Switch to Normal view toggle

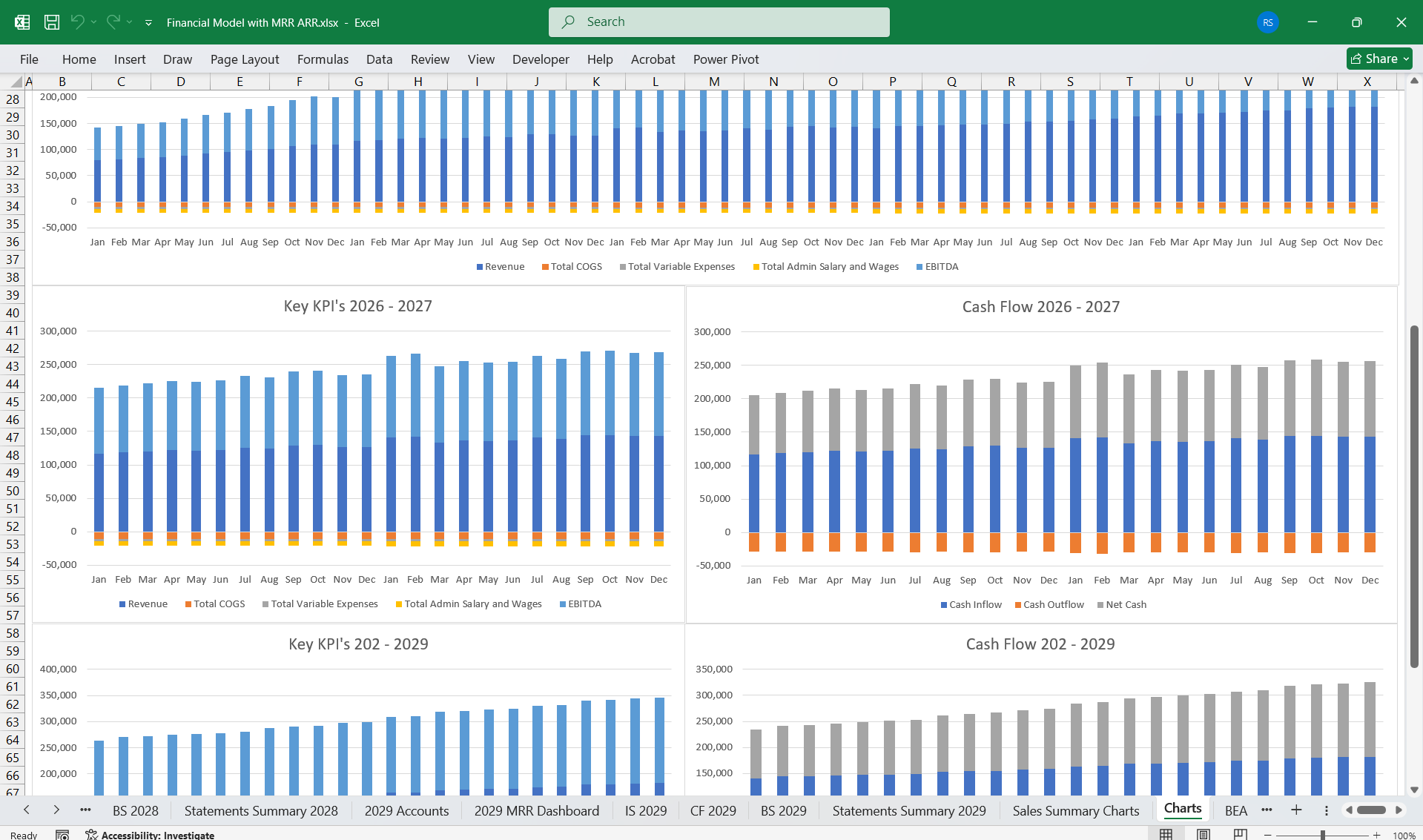point(1164,833)
